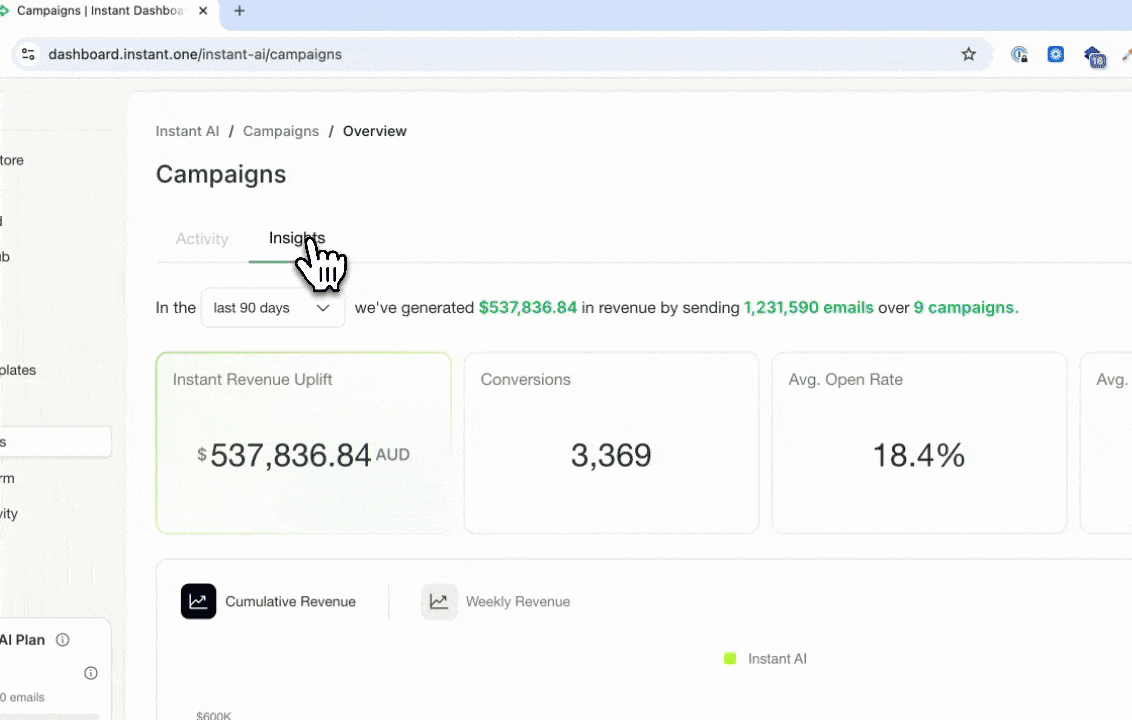This screenshot has height=720, width=1132.
Task: Bookmark the page using the star icon
Action: (968, 54)
